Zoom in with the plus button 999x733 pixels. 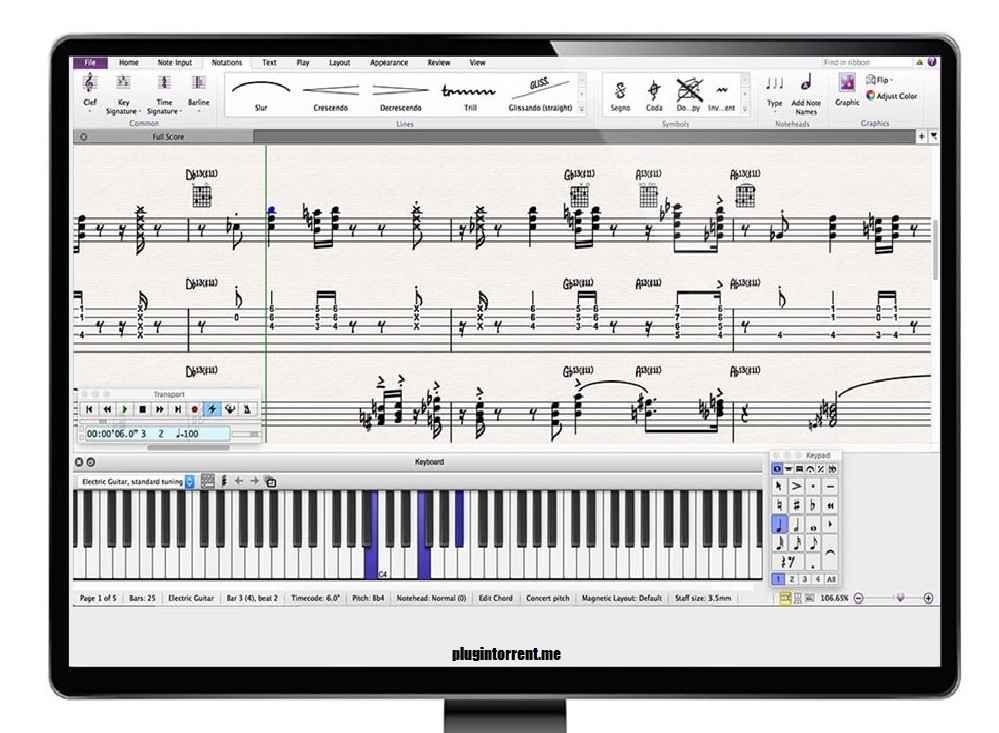coord(928,598)
